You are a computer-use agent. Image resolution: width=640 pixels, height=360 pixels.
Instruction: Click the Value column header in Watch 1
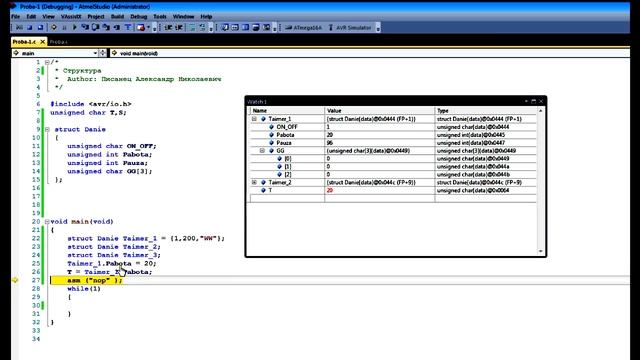(x=380, y=111)
